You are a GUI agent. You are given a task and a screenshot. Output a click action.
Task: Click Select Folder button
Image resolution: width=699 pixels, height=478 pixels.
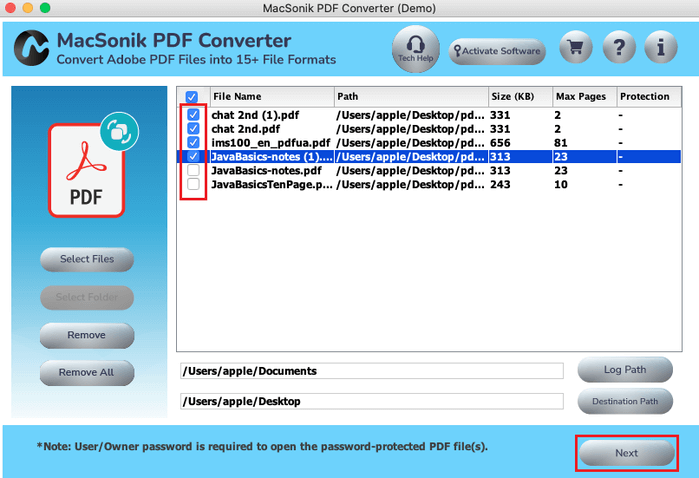[87, 297]
